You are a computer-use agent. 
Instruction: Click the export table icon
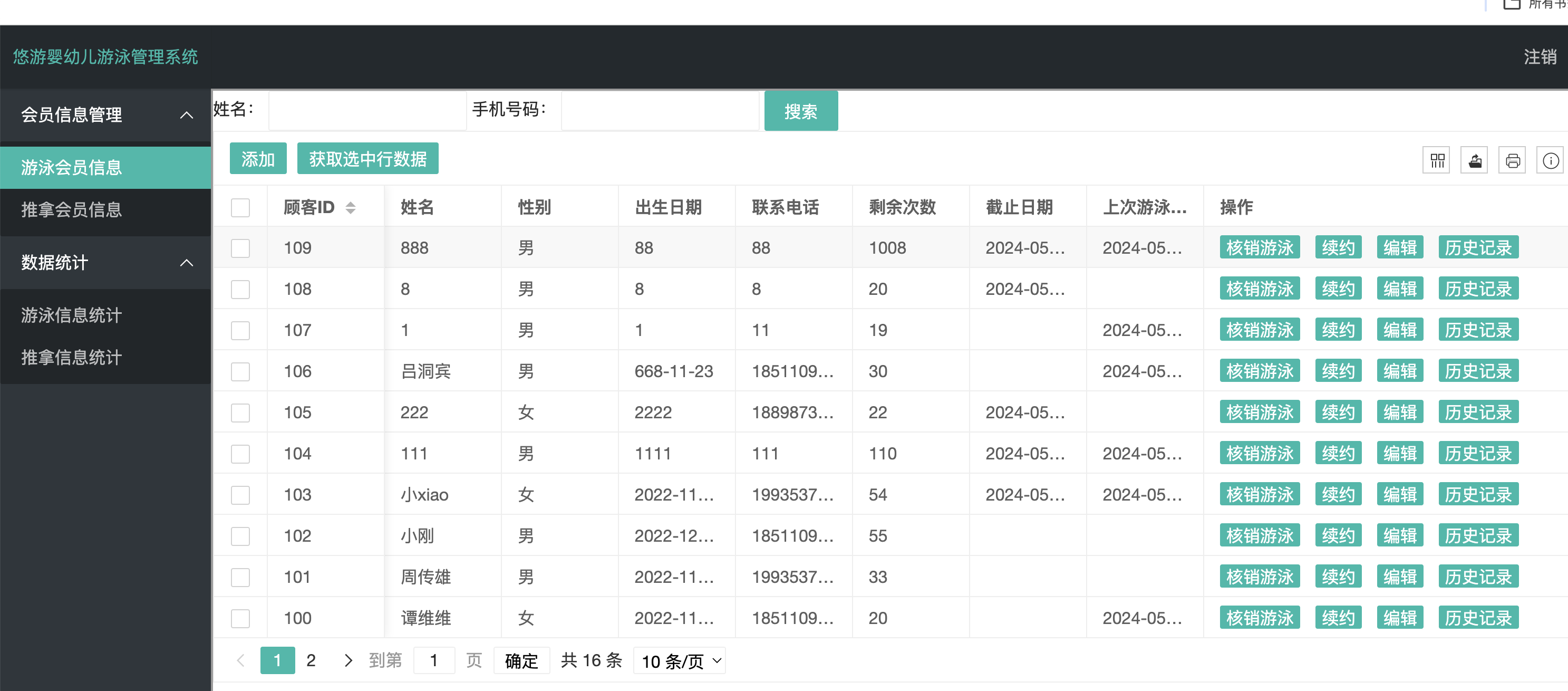tap(1474, 161)
